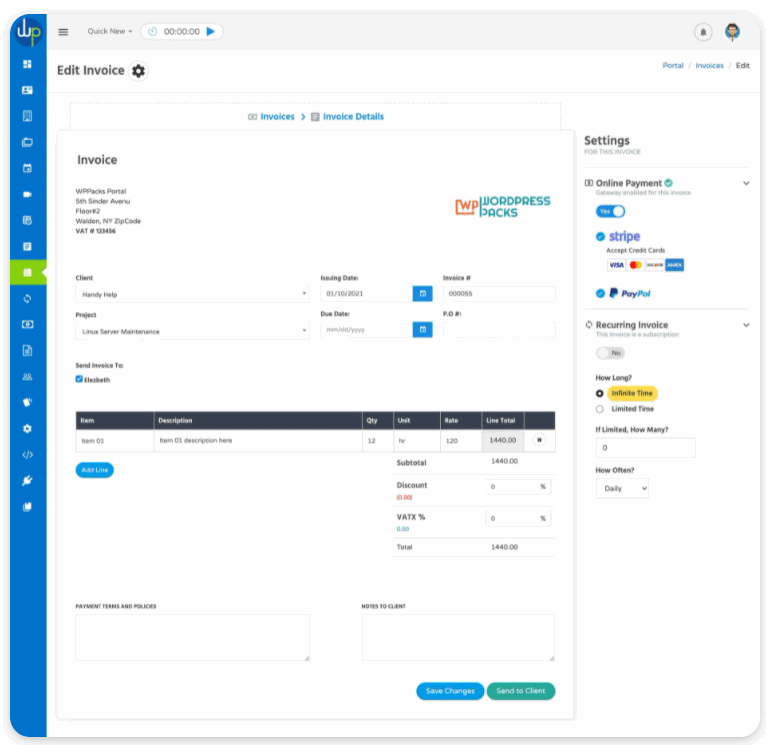Open the timesheet clock icon in sidebar
The width and height of the screenshot is (766, 745).
27,220
